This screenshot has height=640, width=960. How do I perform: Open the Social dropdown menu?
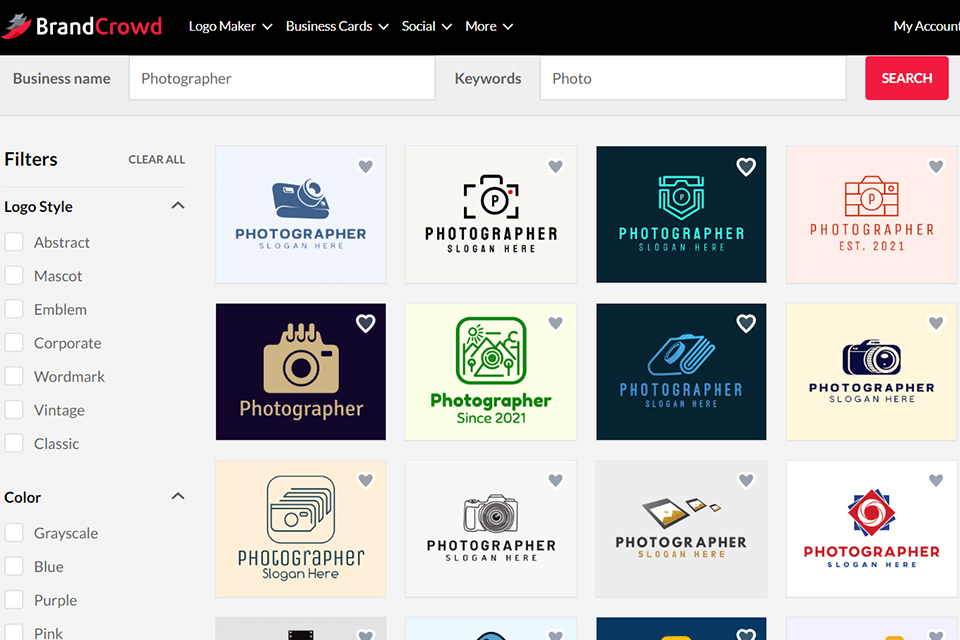(x=427, y=26)
